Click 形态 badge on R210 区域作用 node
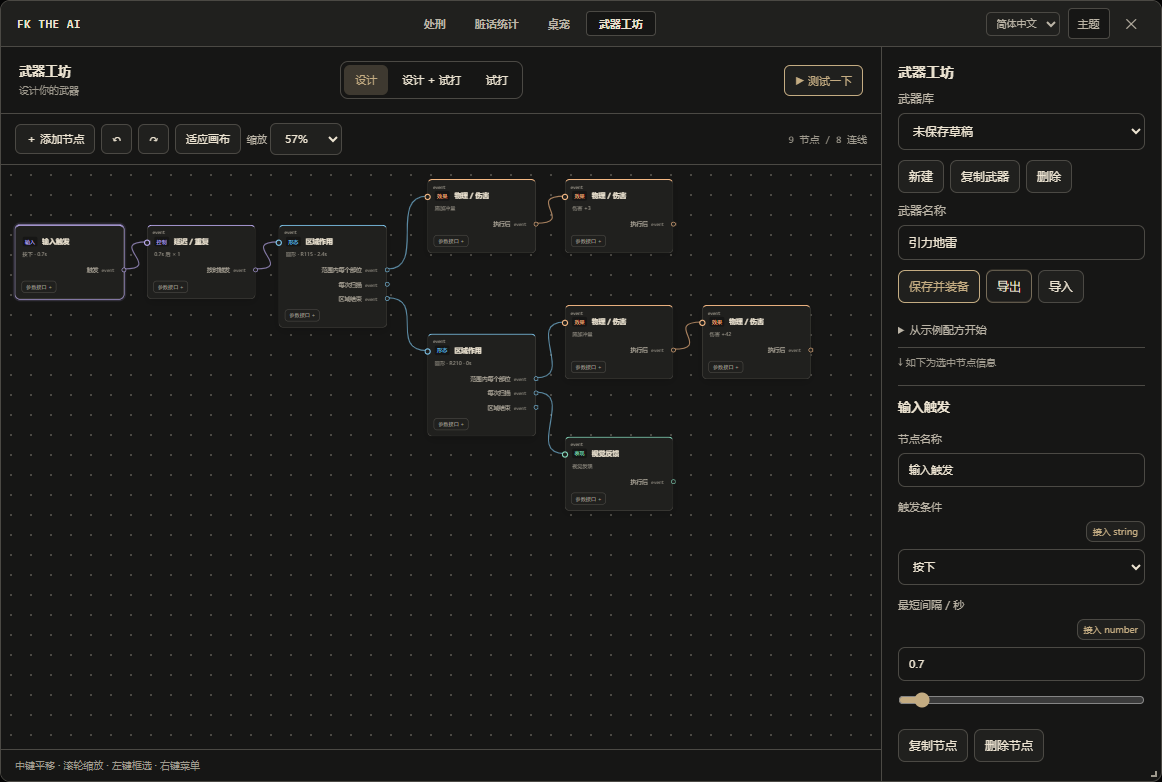 click(442, 351)
